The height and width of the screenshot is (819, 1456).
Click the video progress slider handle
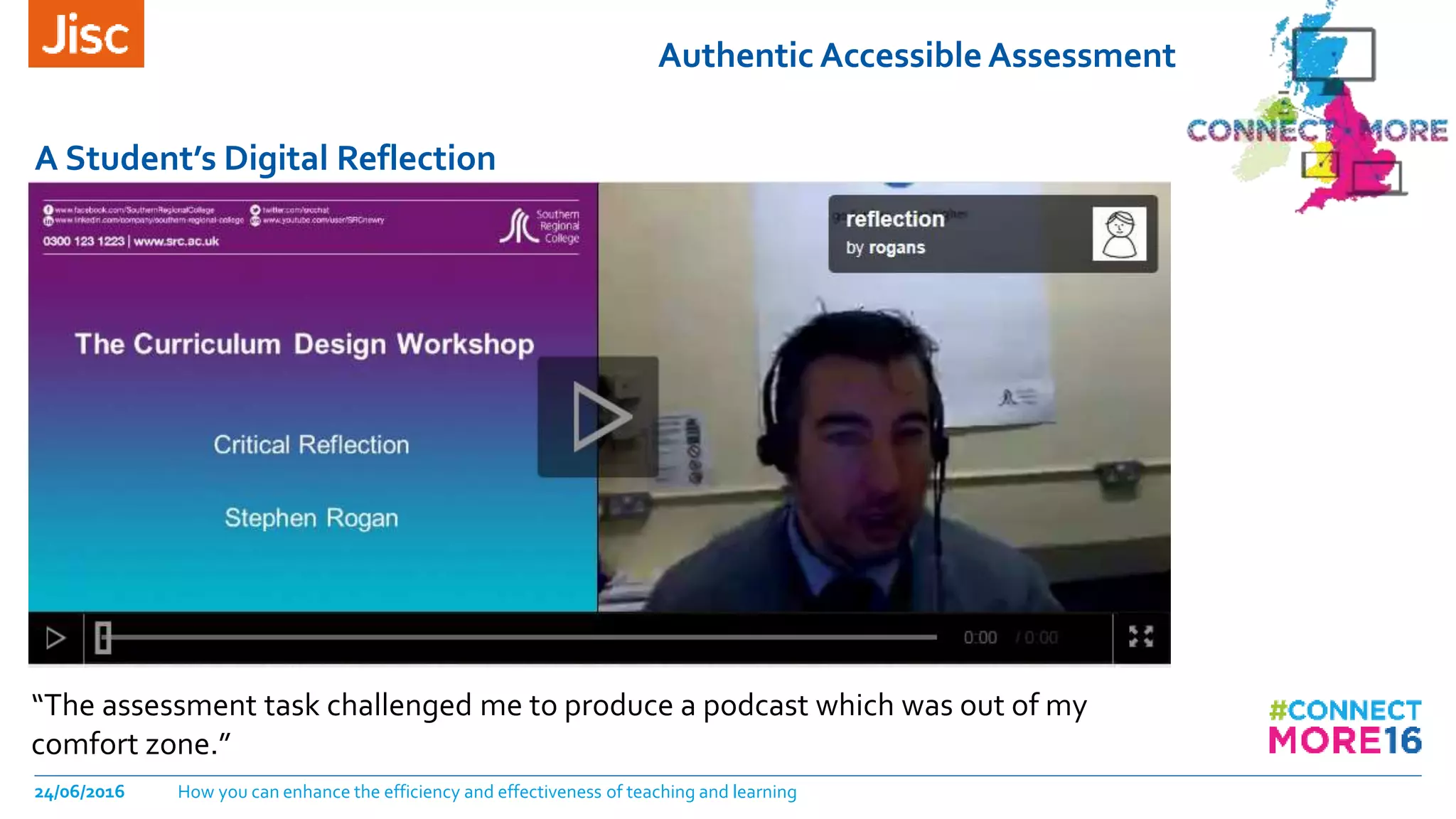point(103,638)
